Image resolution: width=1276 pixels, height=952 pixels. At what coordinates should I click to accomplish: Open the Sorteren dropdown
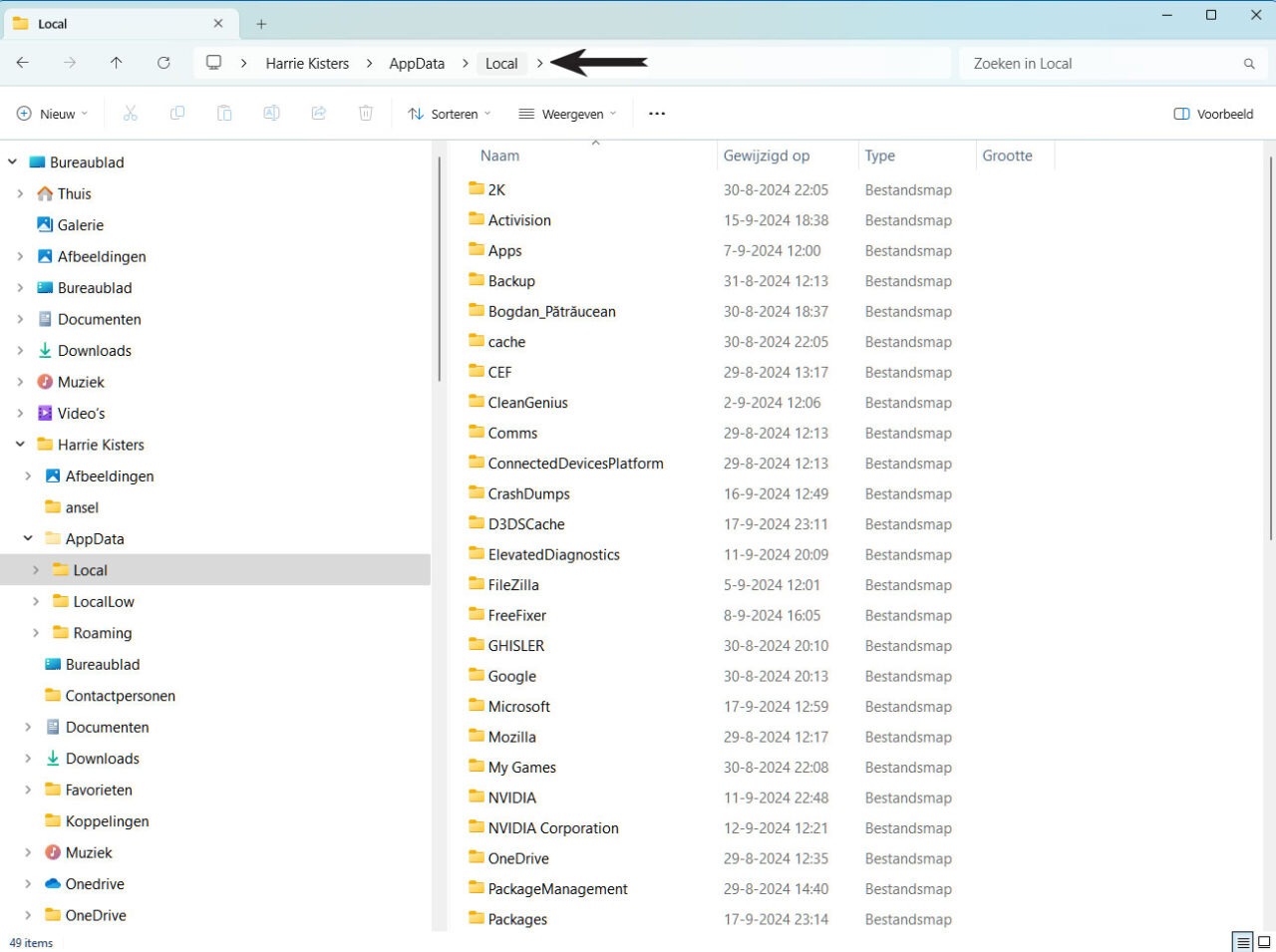click(449, 113)
